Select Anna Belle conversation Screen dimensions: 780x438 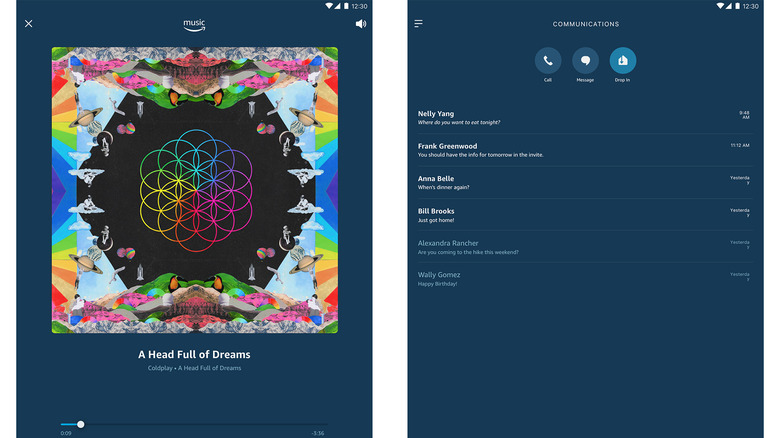pos(585,182)
